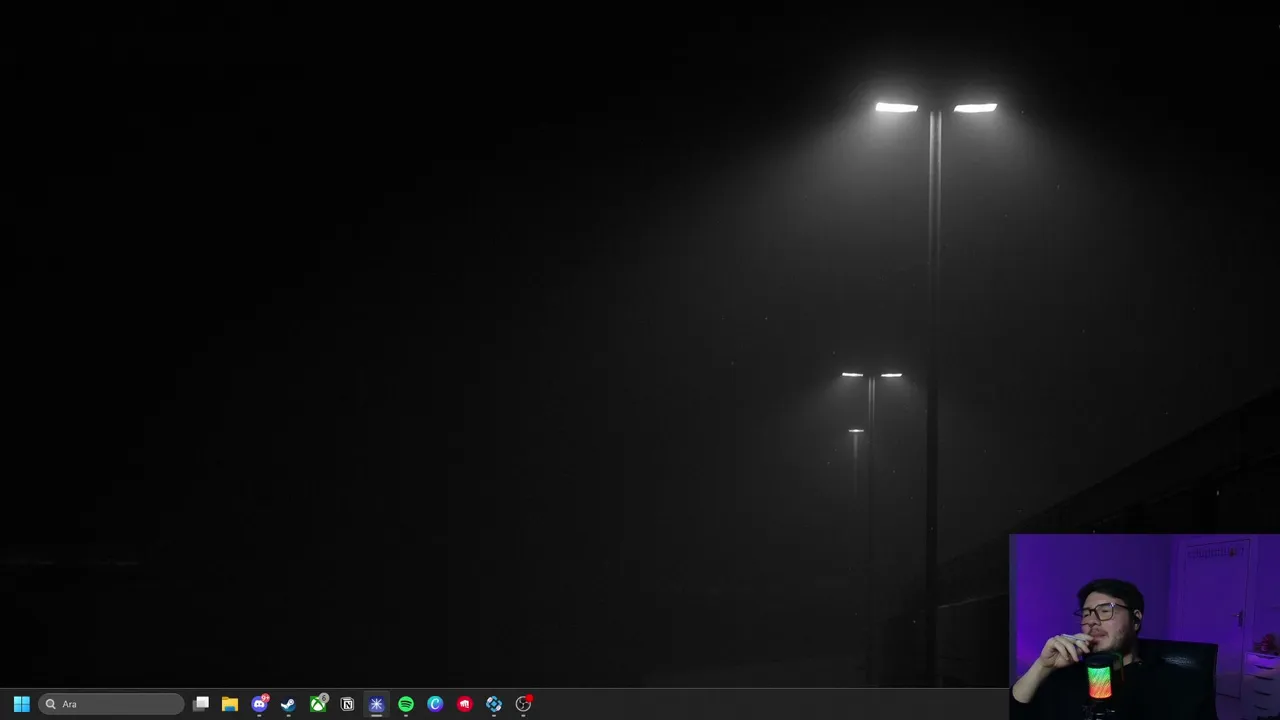
Task: Click the Ara search box
Action: (111, 704)
